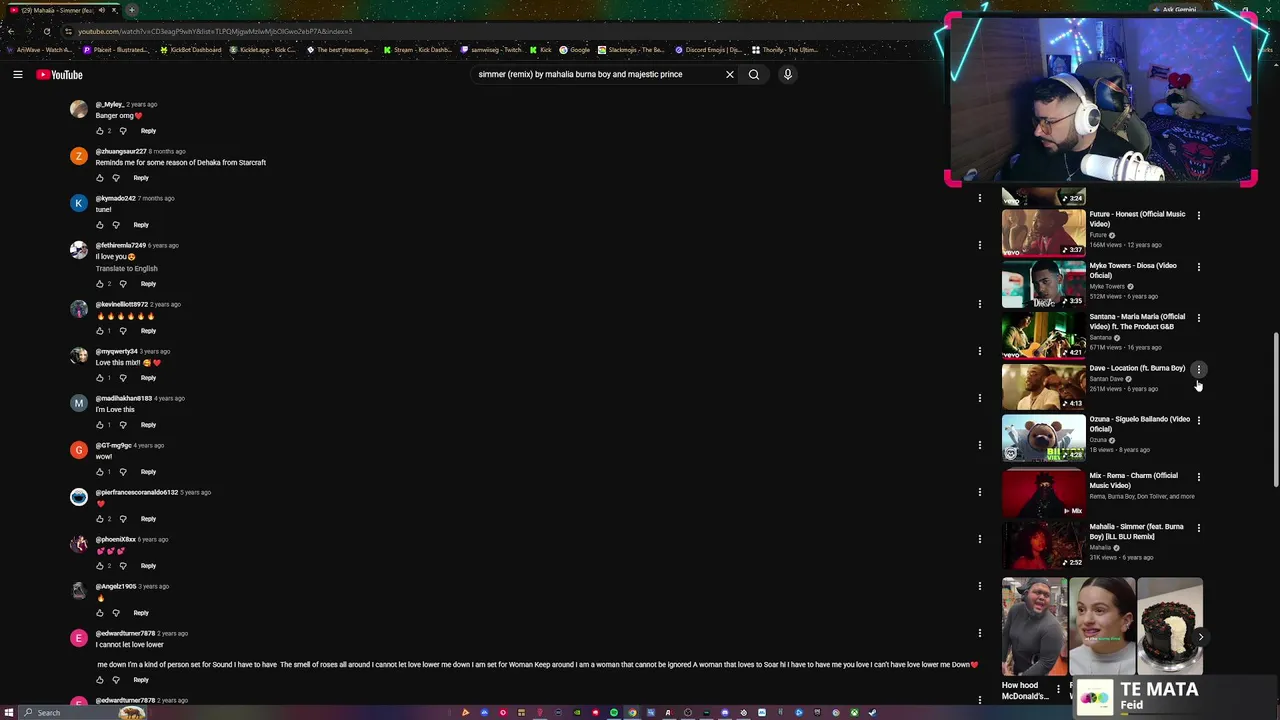Reply to @kevinelliott8972 fire emoji comment

pos(148,331)
